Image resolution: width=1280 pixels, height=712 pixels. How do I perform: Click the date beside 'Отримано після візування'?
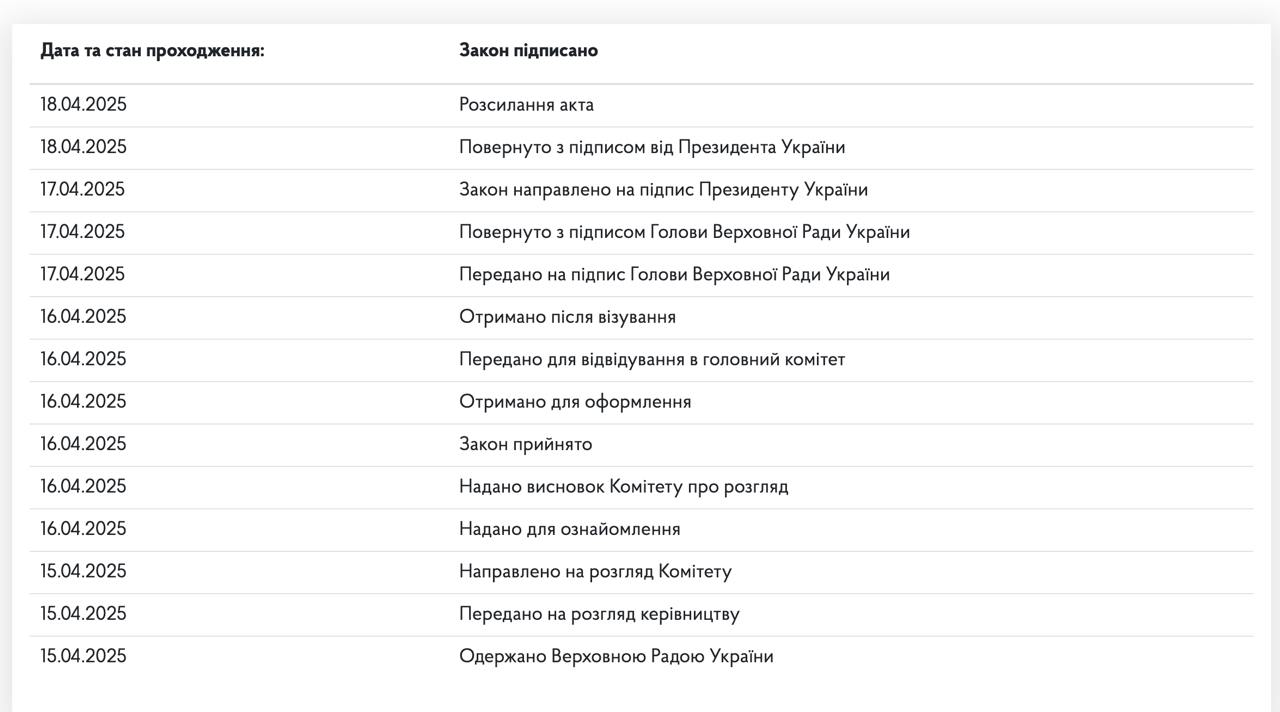83,317
